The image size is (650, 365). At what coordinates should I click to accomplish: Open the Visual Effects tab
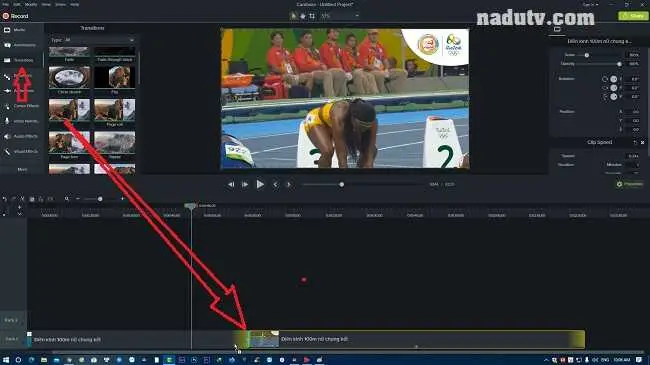(22, 151)
